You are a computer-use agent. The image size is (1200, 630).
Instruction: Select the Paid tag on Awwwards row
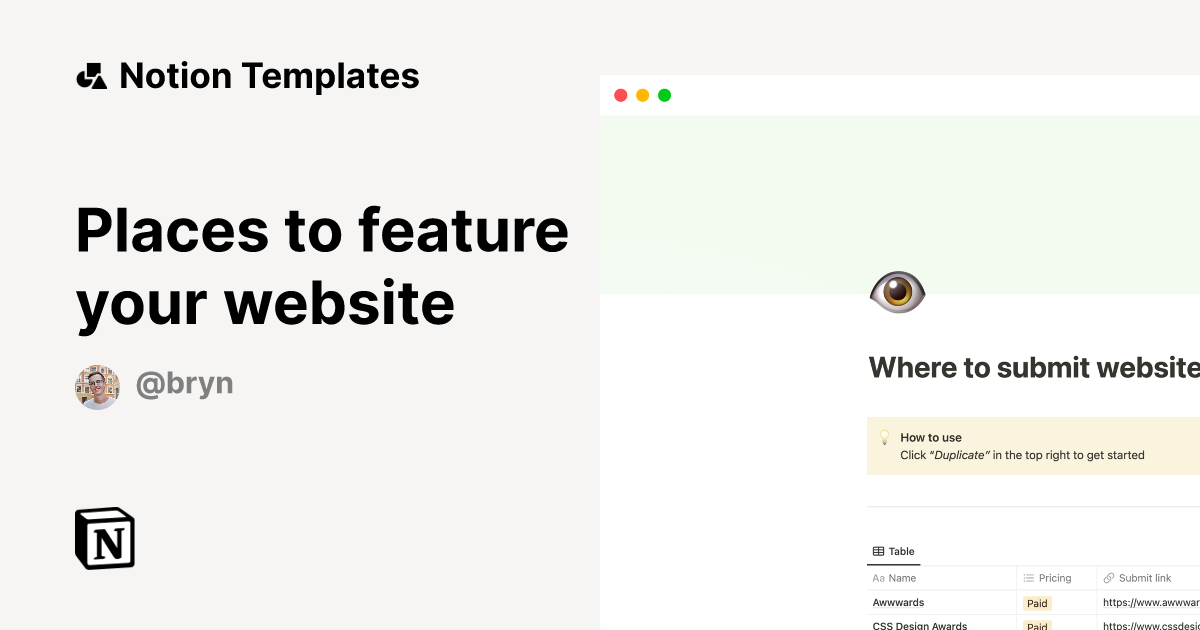tap(1037, 603)
